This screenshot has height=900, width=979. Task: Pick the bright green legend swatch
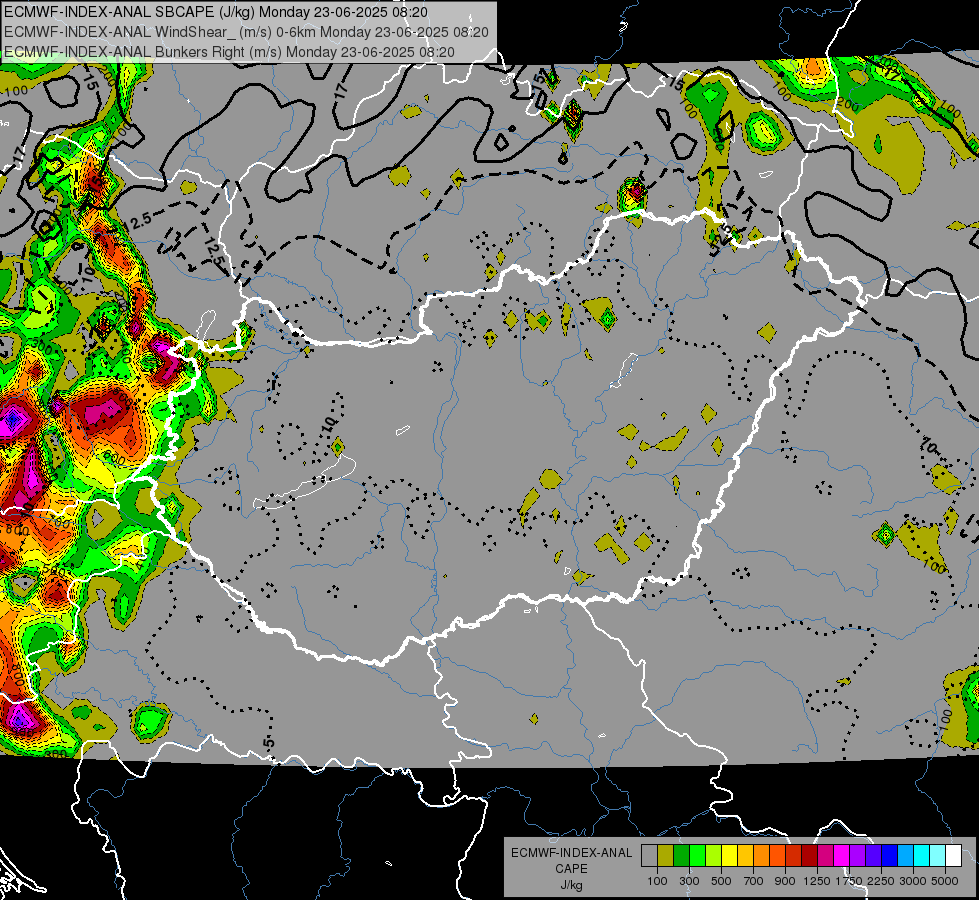point(697,856)
